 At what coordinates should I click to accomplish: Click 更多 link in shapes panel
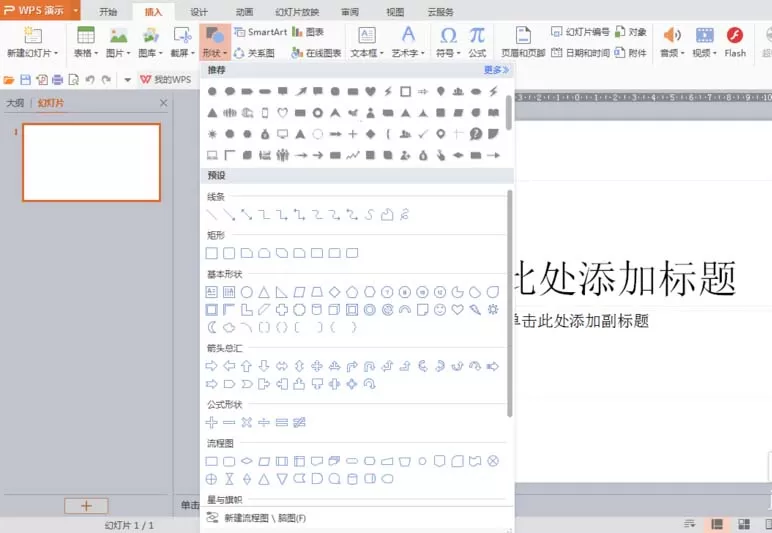496,70
